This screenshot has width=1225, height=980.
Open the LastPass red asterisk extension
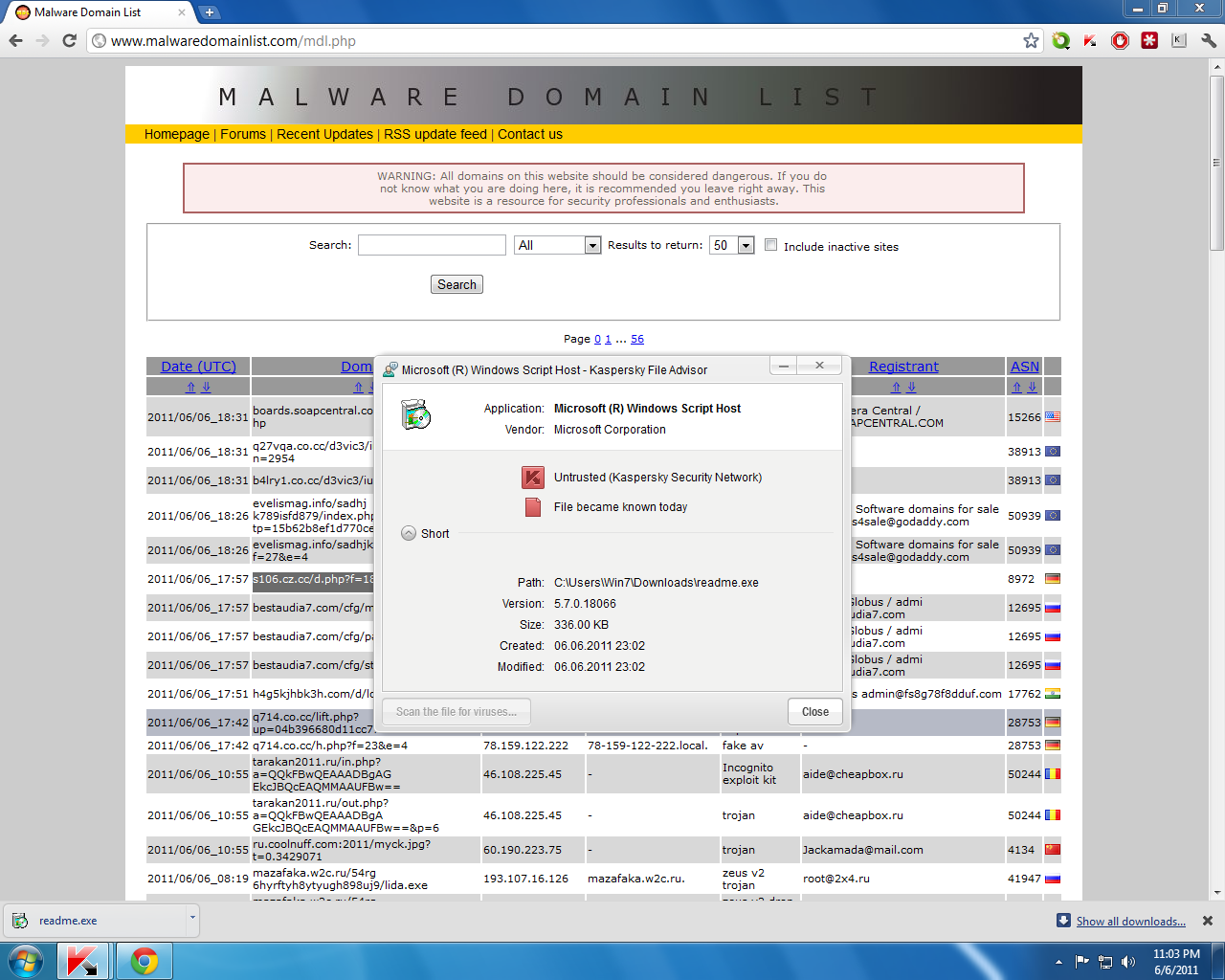click(1149, 40)
